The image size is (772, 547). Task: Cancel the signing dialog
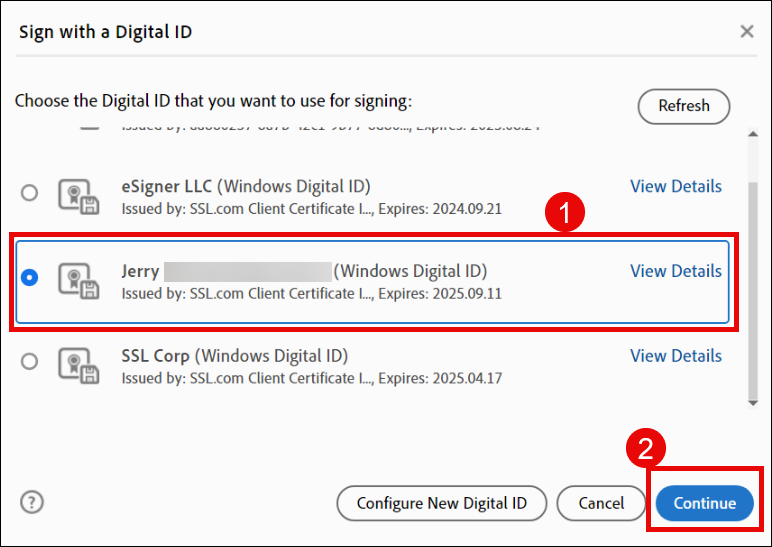click(x=601, y=503)
